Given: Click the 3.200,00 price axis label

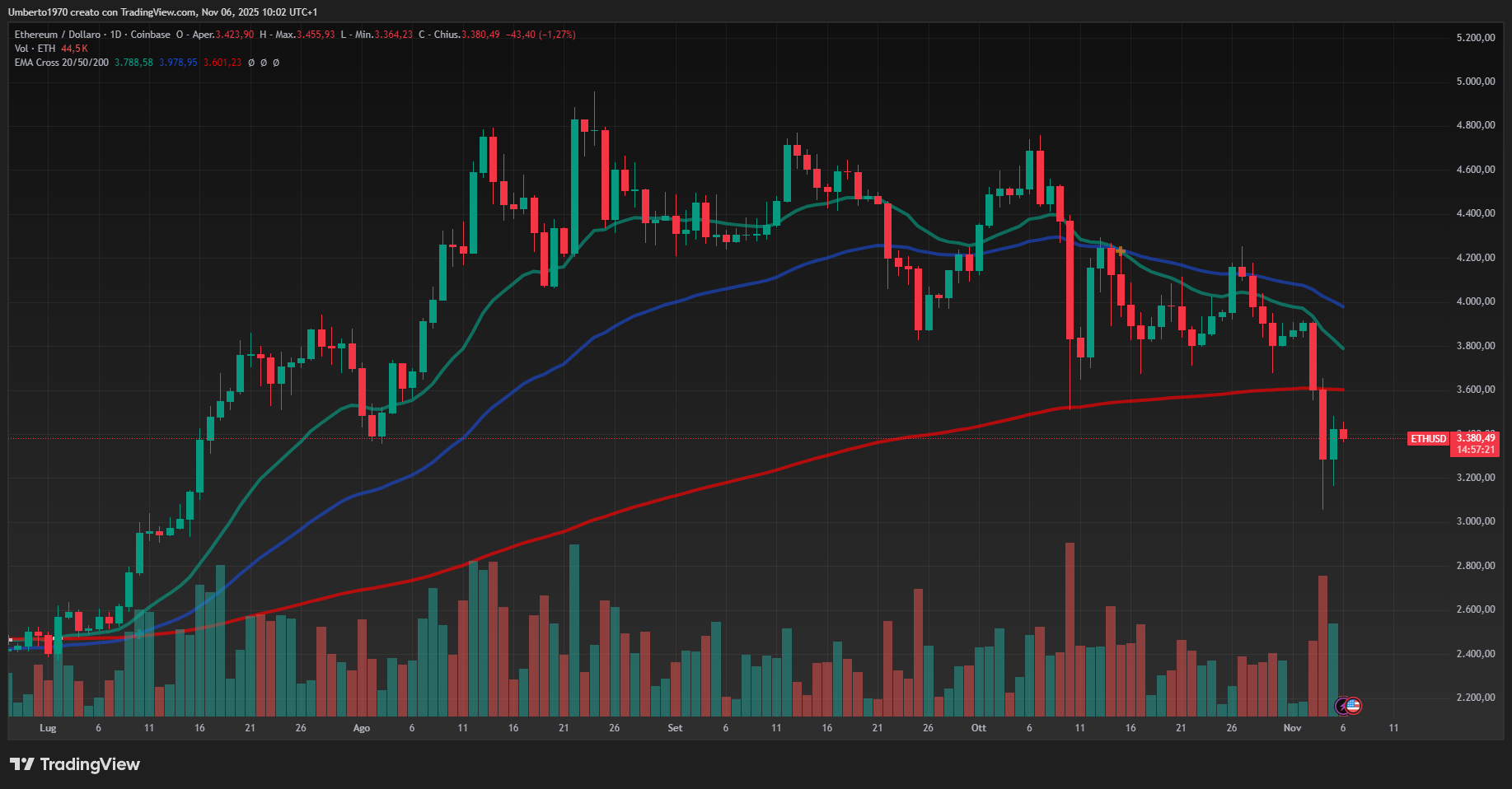Looking at the screenshot, I should pyautogui.click(x=1476, y=478).
